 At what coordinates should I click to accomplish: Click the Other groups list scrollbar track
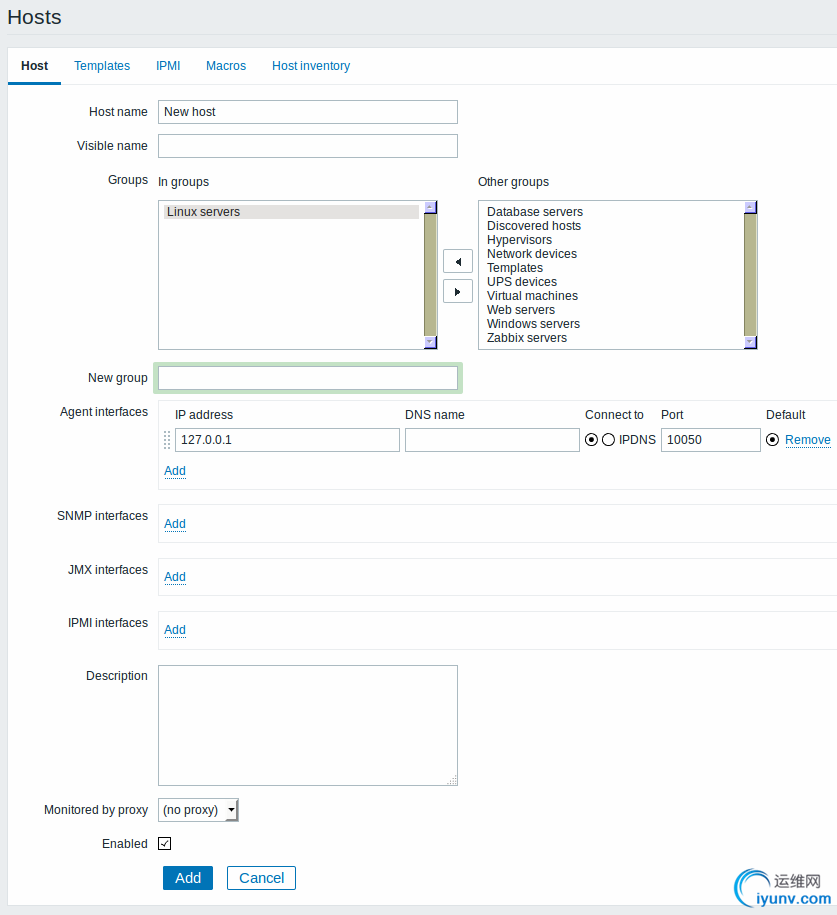tap(751, 275)
